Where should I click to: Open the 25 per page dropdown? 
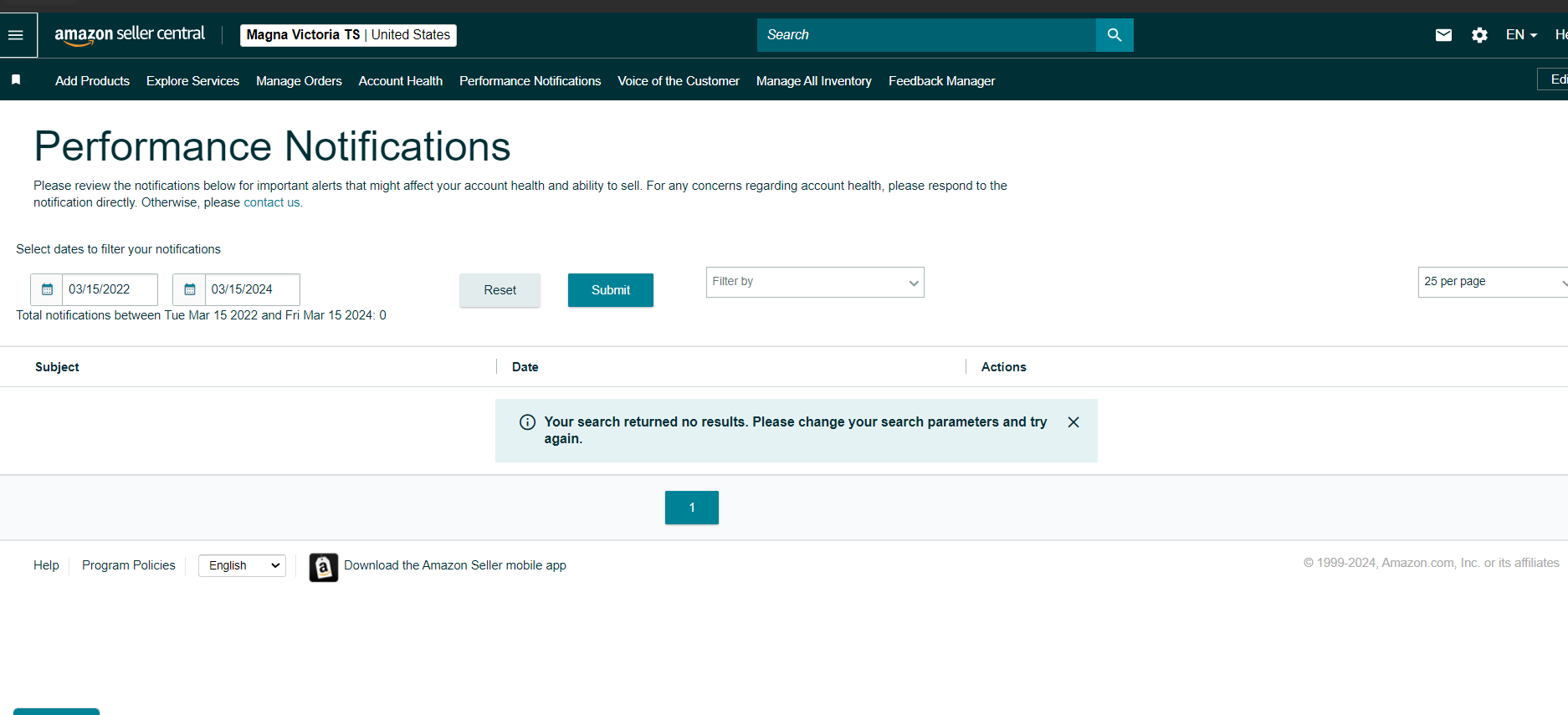tap(1493, 282)
